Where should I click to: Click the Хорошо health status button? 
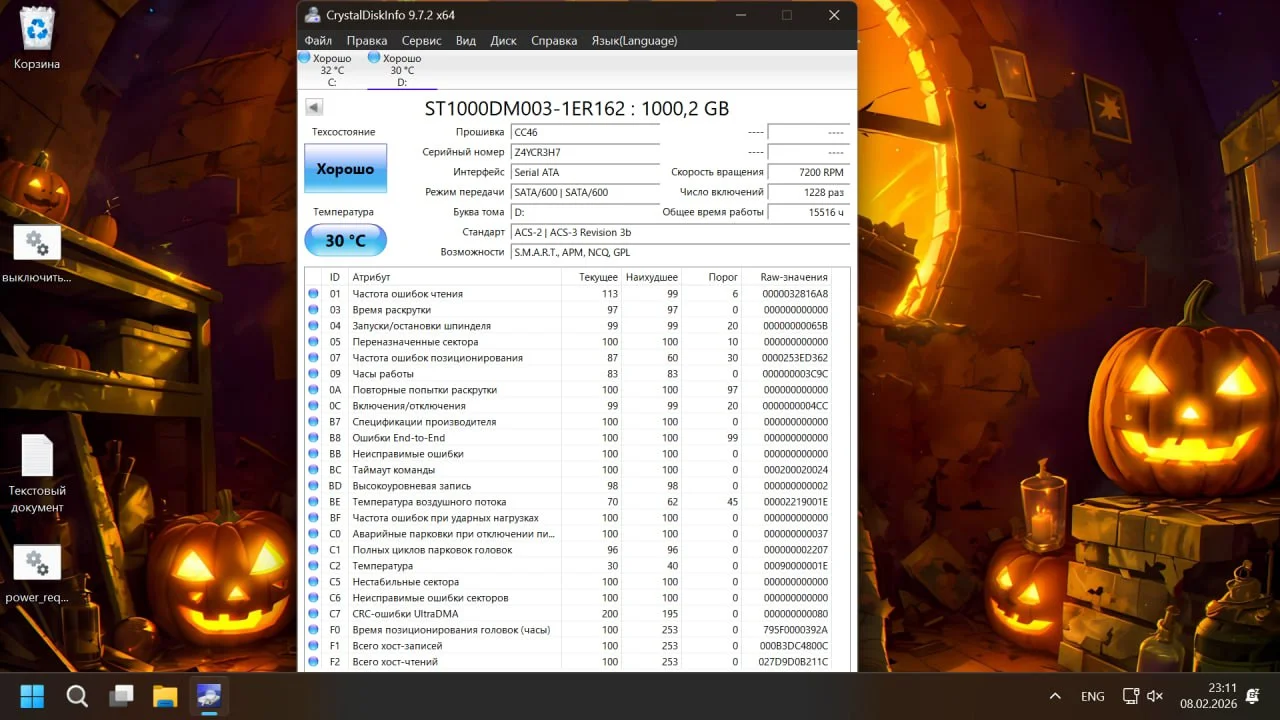pyautogui.click(x=345, y=169)
